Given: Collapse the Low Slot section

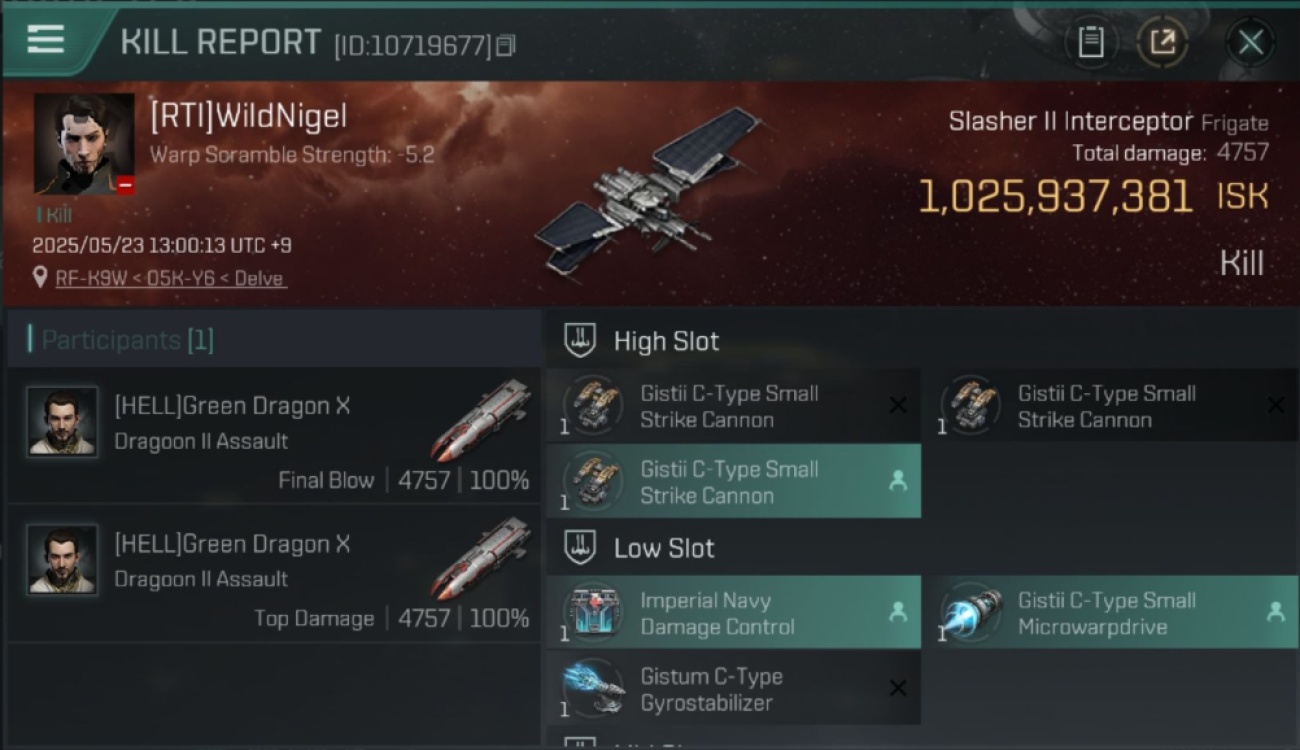Looking at the screenshot, I should point(639,548).
